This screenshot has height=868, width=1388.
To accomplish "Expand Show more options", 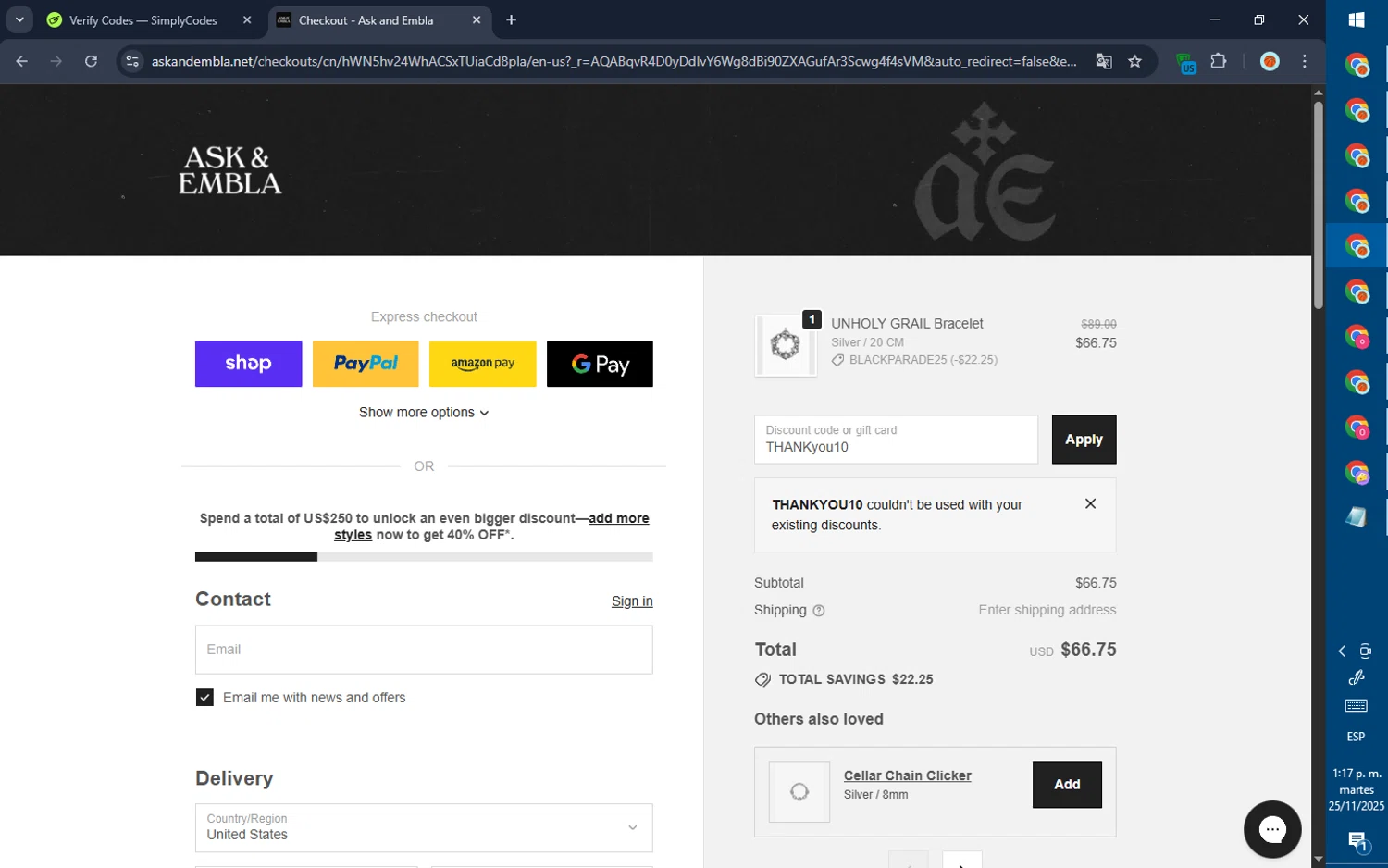I will (x=424, y=412).
